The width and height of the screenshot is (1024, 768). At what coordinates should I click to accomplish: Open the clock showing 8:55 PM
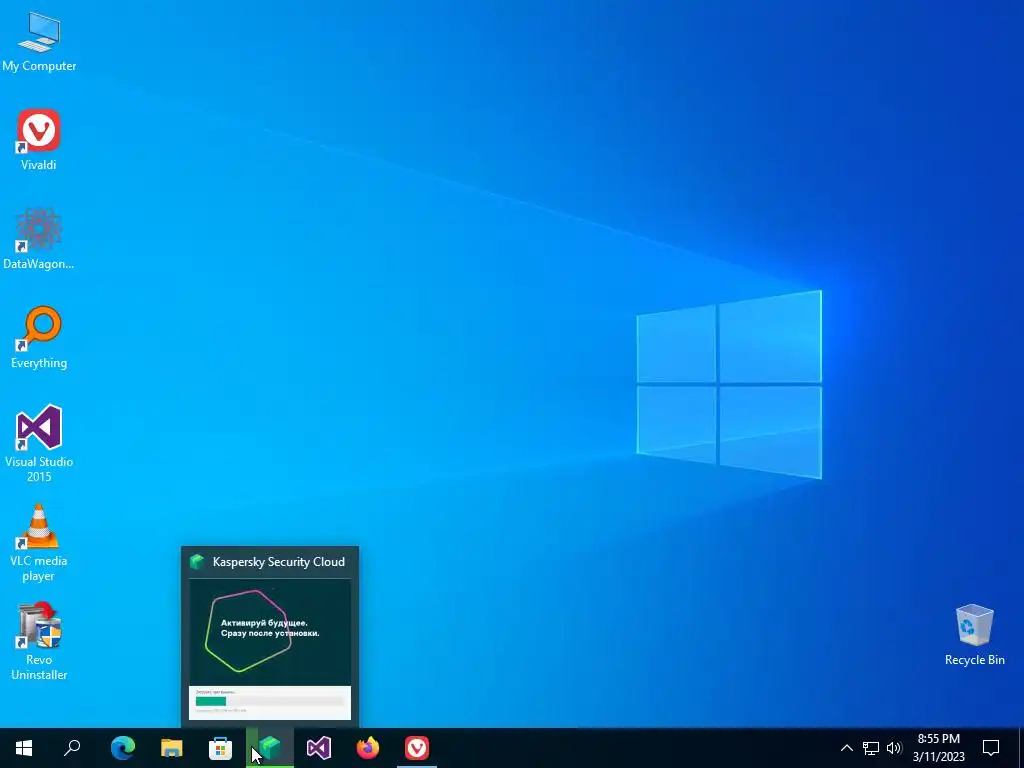pos(938,748)
